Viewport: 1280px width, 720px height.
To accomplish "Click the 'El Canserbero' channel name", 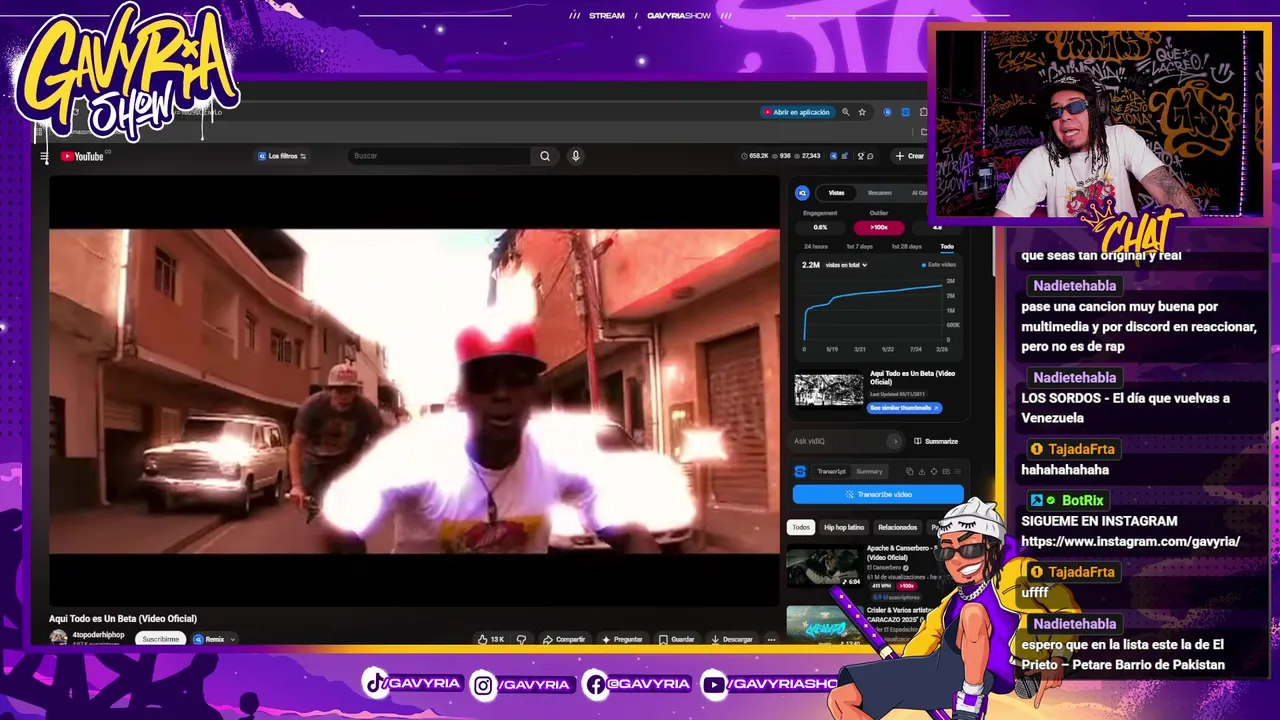I will coord(883,567).
